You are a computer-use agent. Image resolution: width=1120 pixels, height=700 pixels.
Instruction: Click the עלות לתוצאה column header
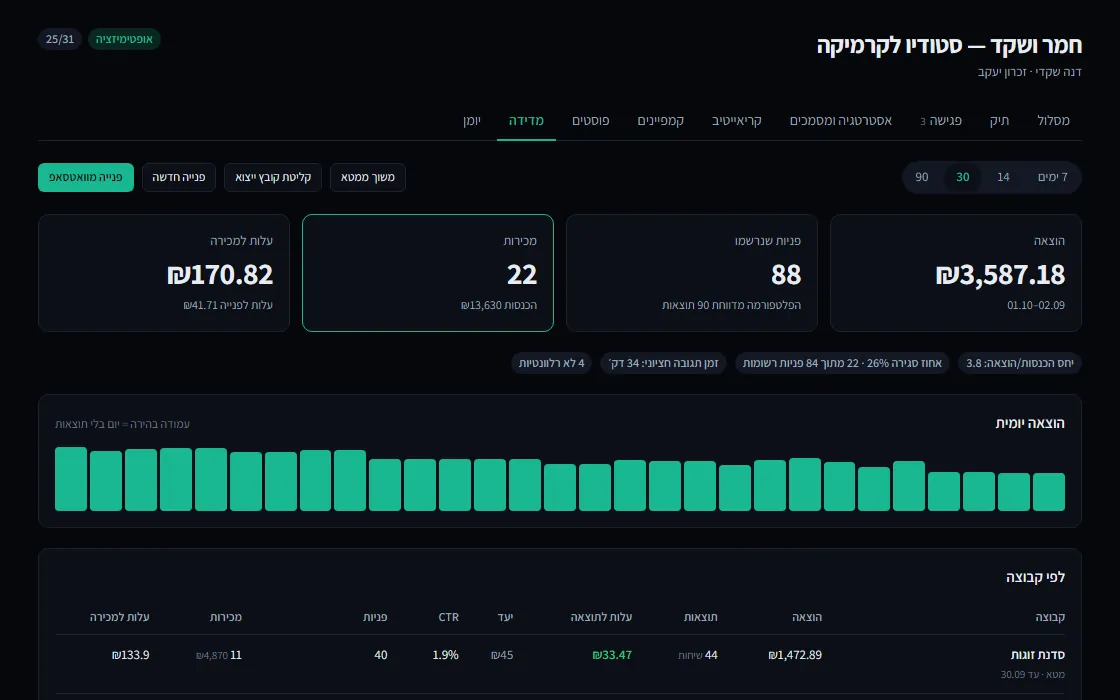pos(601,617)
